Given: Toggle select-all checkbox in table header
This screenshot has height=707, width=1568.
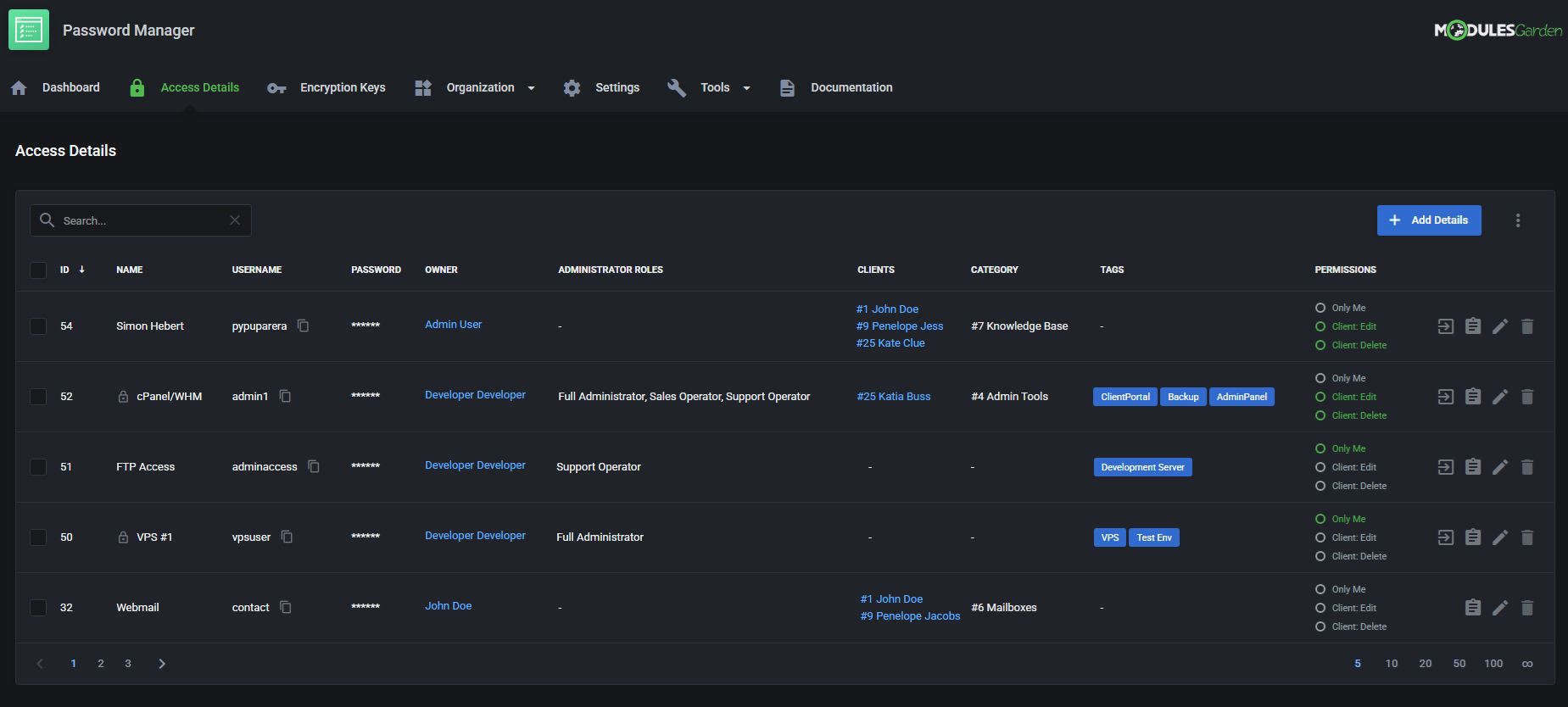Looking at the screenshot, I should [x=38, y=270].
